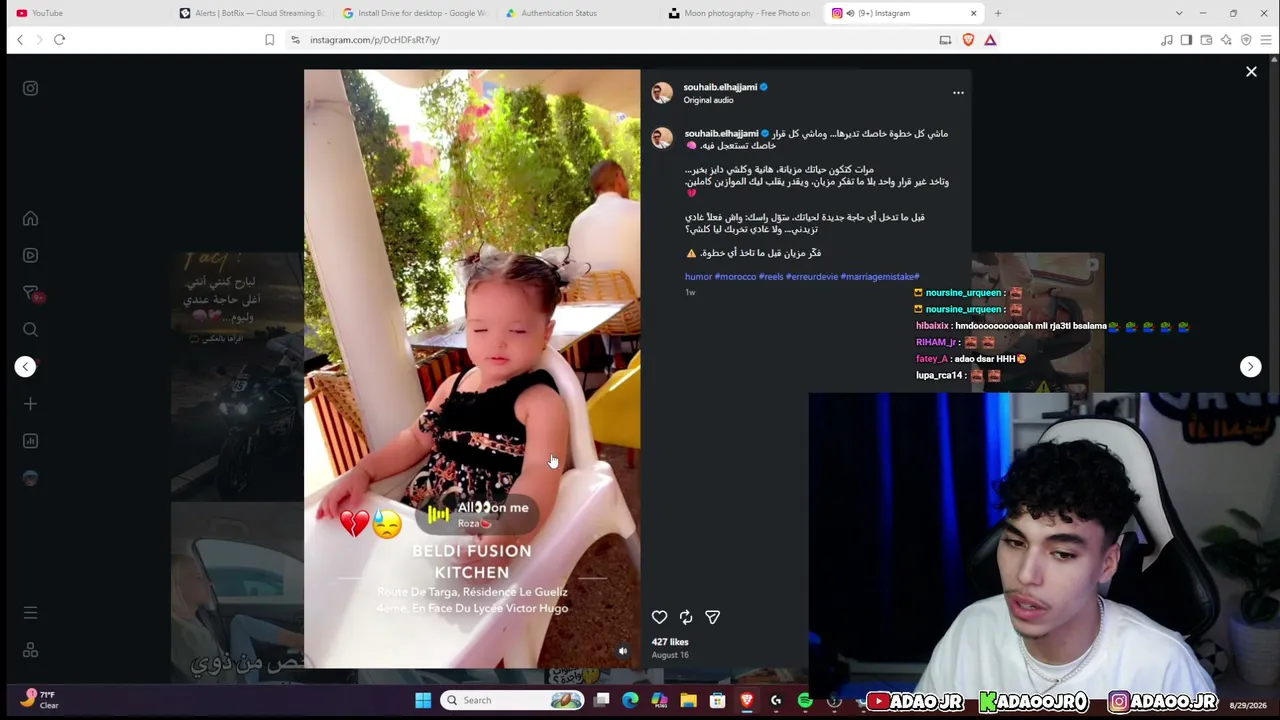This screenshot has height=720, width=1280.
Task: View the 427 likes list
Action: (x=670, y=642)
